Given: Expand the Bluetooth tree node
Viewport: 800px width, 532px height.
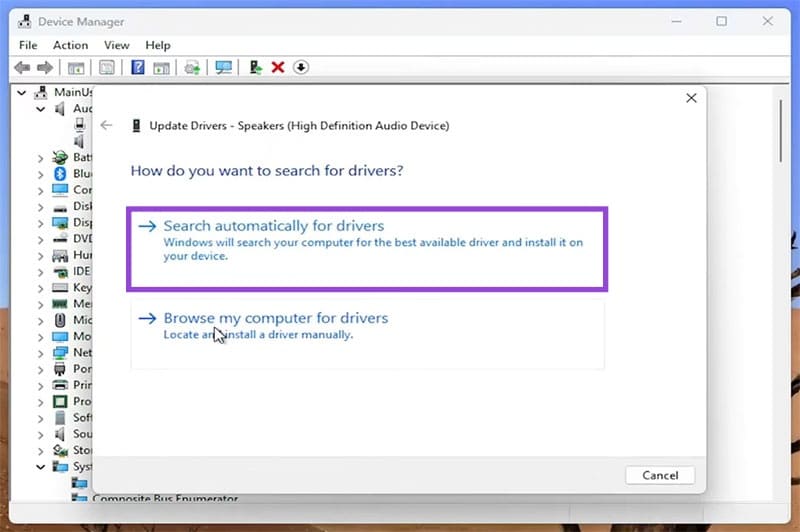Looking at the screenshot, I should coord(41,174).
